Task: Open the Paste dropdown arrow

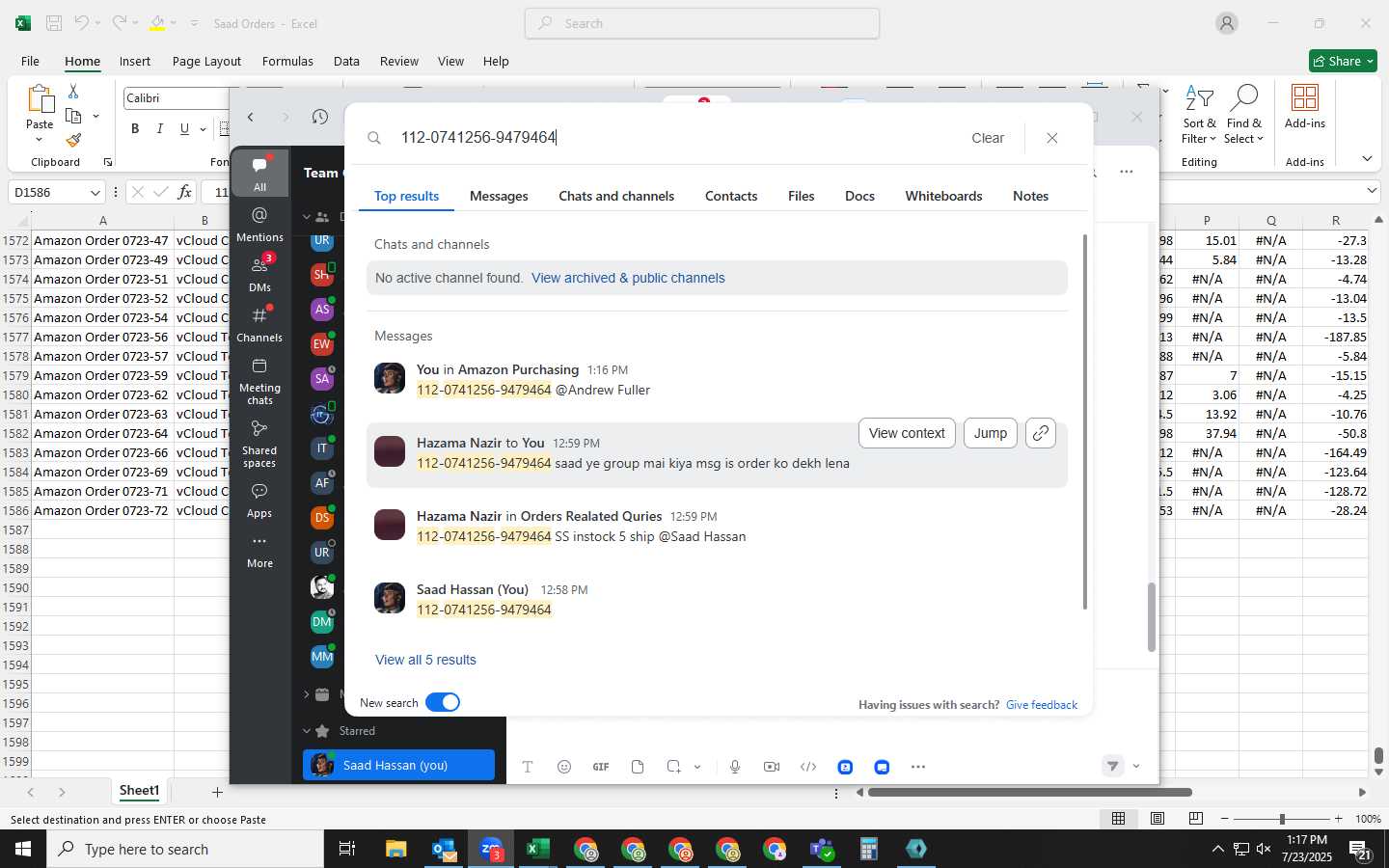Action: point(40,140)
